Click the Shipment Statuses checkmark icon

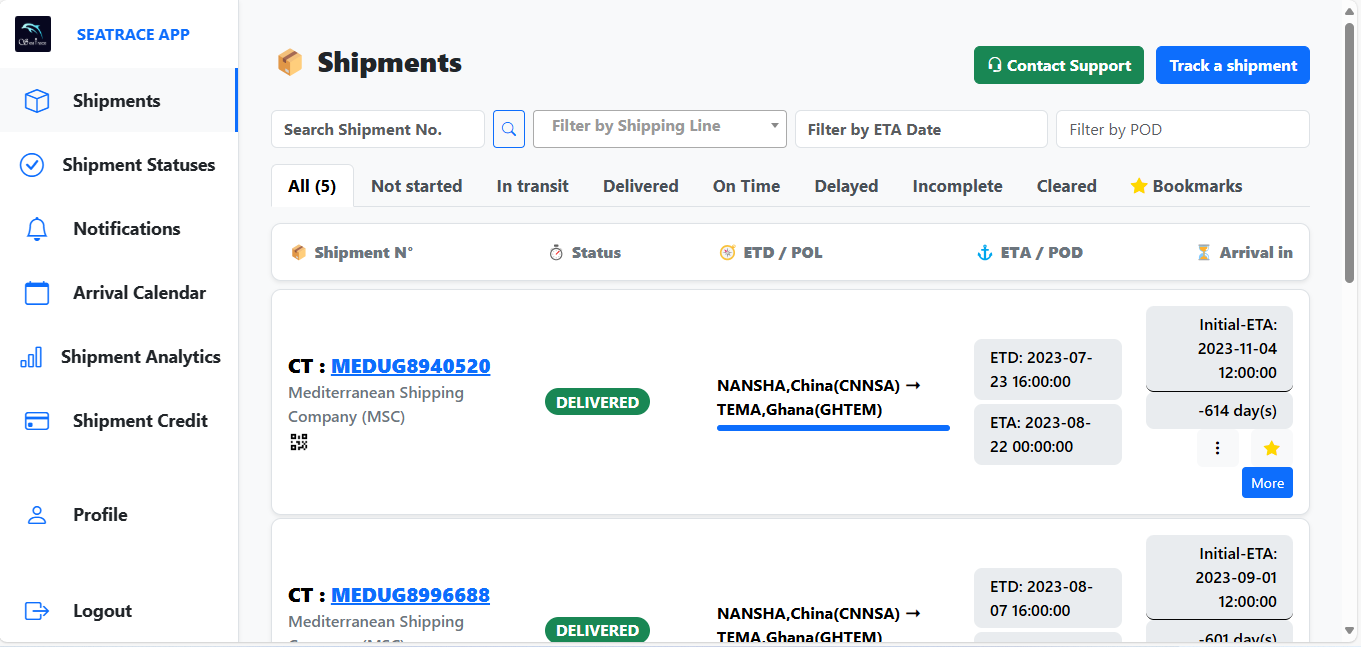coord(32,165)
